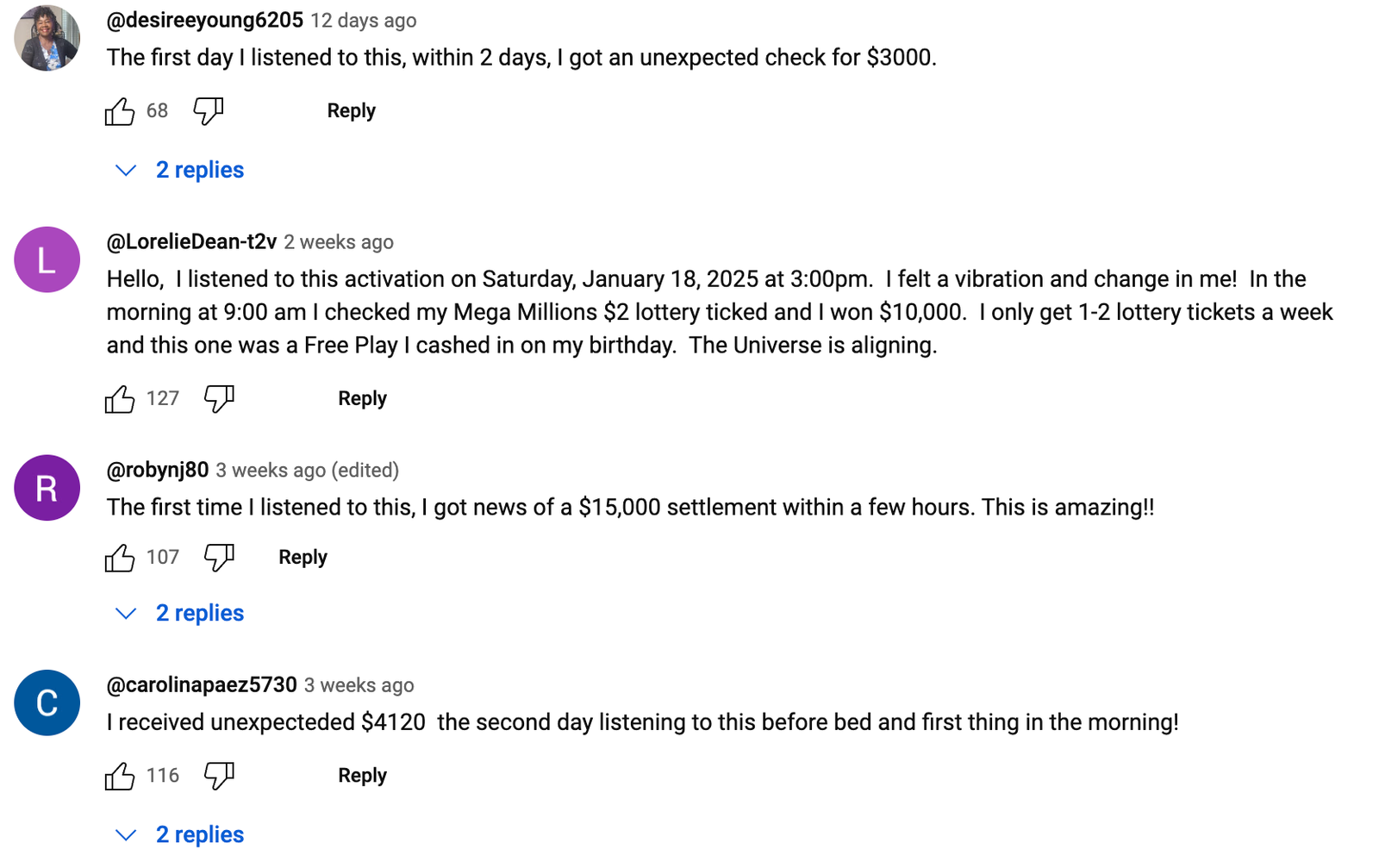The width and height of the screenshot is (1379, 868).
Task: Reply to @carolinapaez5730's comment
Action: coord(362,776)
